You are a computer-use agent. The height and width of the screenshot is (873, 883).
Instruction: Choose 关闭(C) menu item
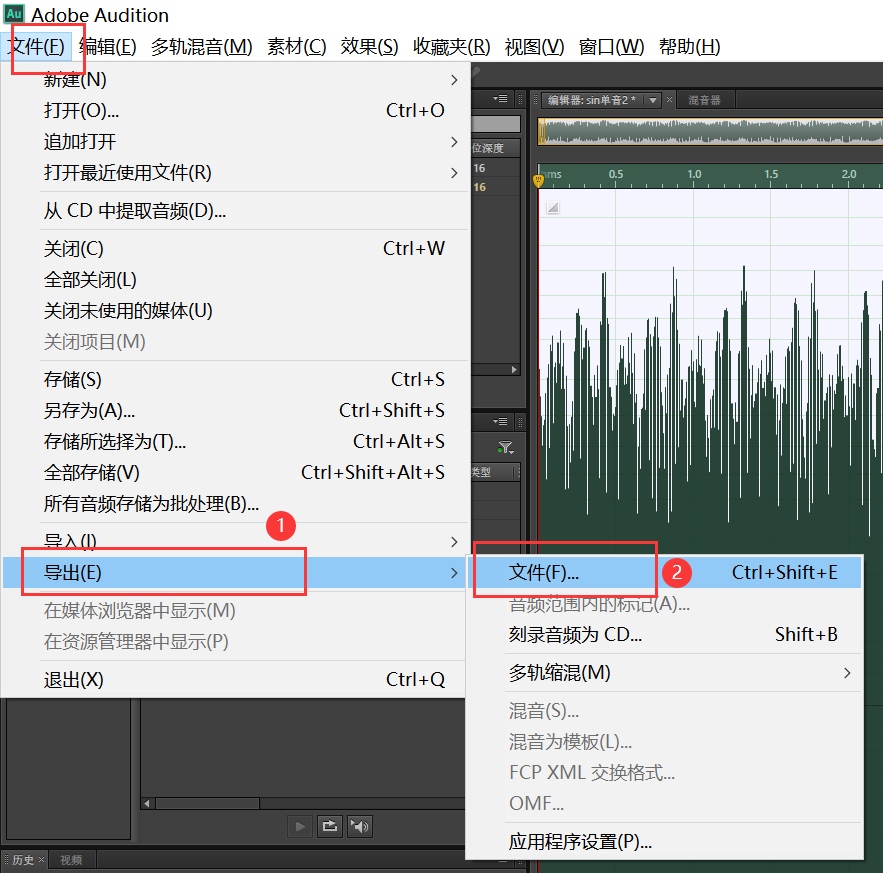(235, 249)
